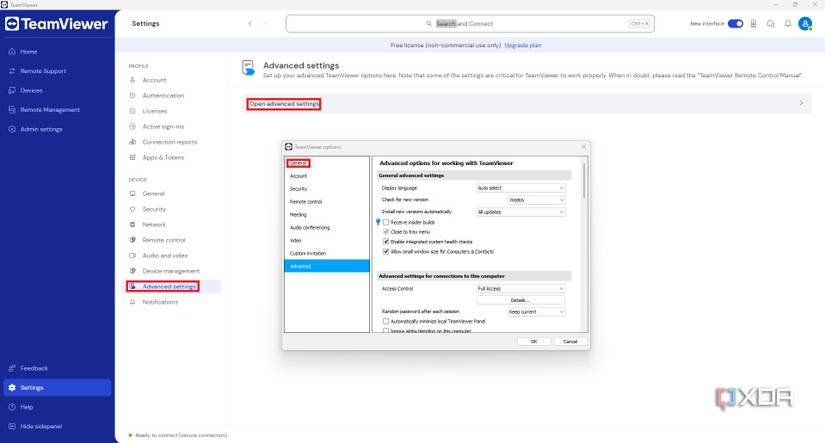Select Audio conferencing in options dialog

(x=310, y=228)
